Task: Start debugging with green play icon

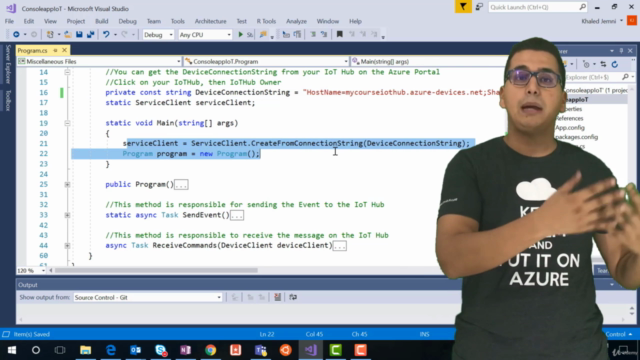Action: (240, 35)
